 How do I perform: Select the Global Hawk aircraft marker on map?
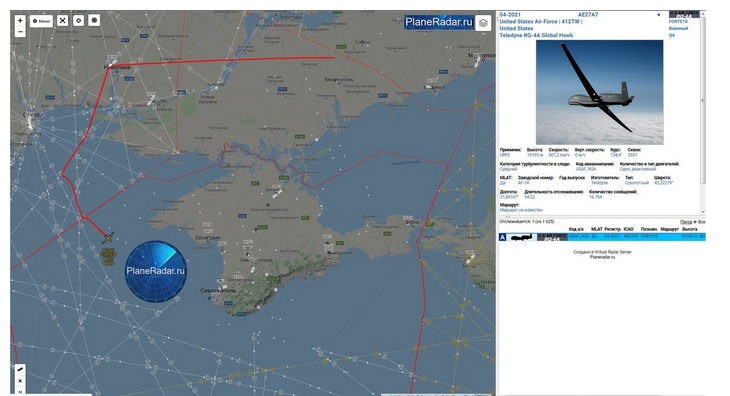108,238
